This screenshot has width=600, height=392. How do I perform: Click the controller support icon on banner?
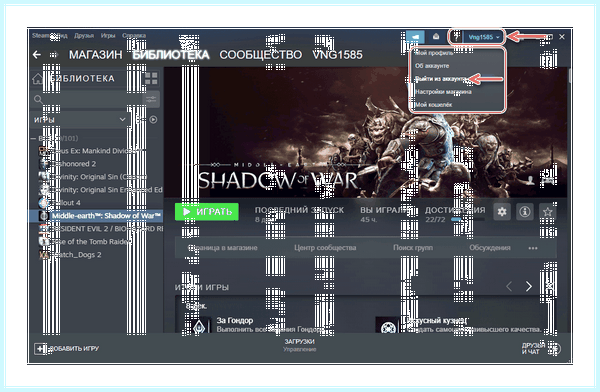tap(549, 180)
